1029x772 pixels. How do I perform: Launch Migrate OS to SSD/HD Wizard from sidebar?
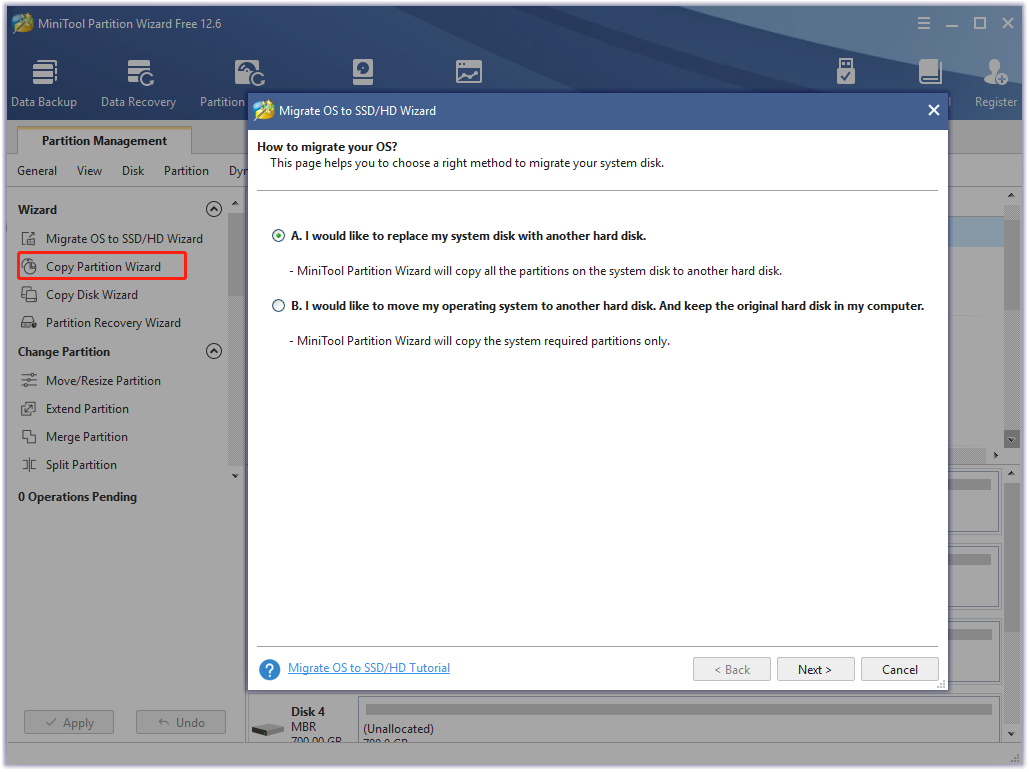pos(112,239)
